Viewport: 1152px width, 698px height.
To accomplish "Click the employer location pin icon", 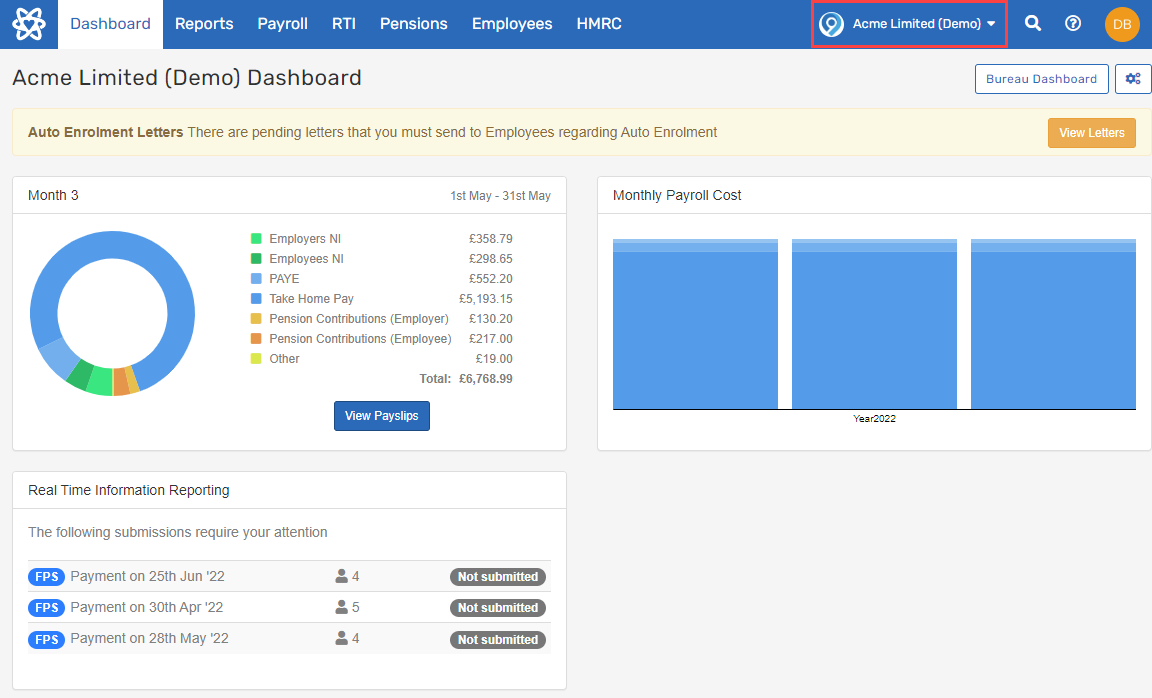I will (x=831, y=24).
